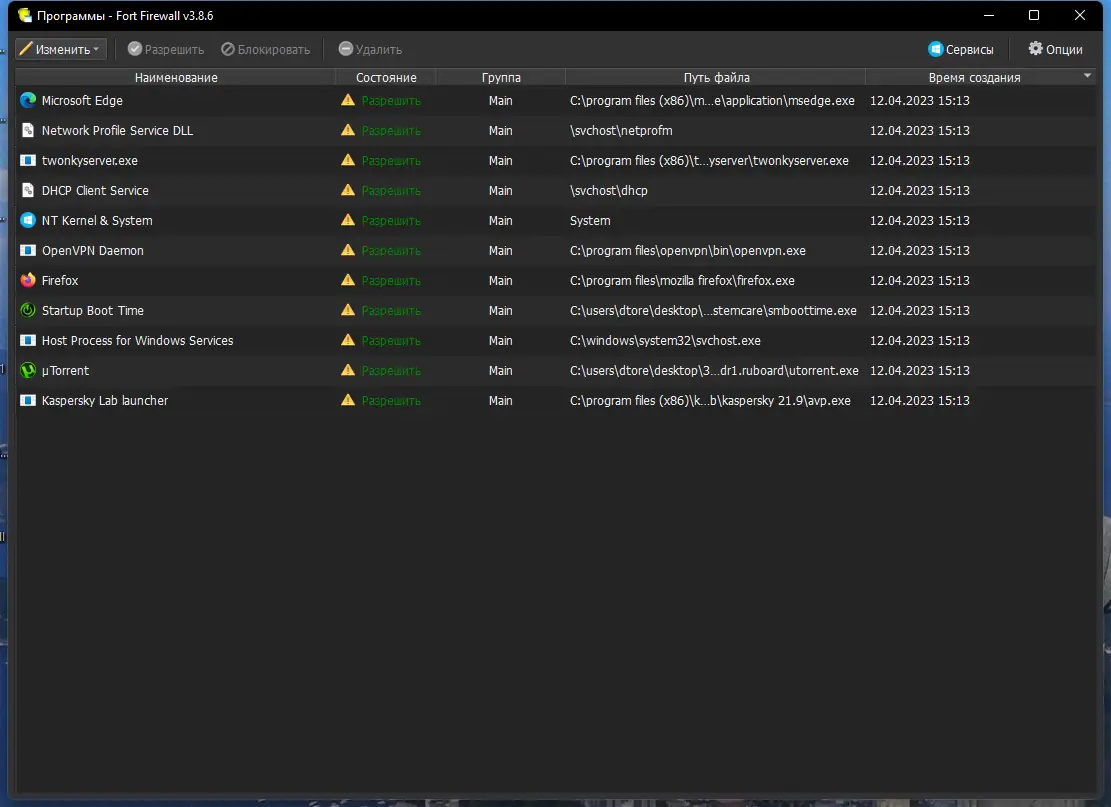Select the Microsoft Edge row name
This screenshot has height=807, width=1111.
[x=82, y=101]
